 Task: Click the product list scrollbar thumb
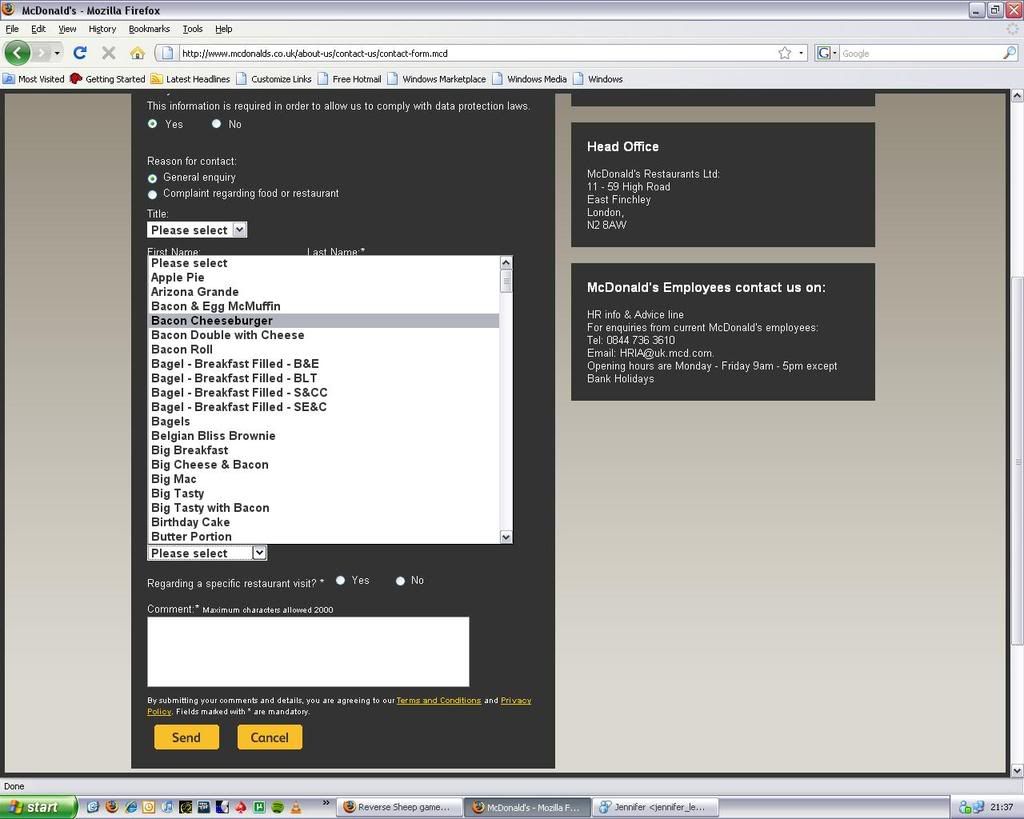click(x=506, y=281)
